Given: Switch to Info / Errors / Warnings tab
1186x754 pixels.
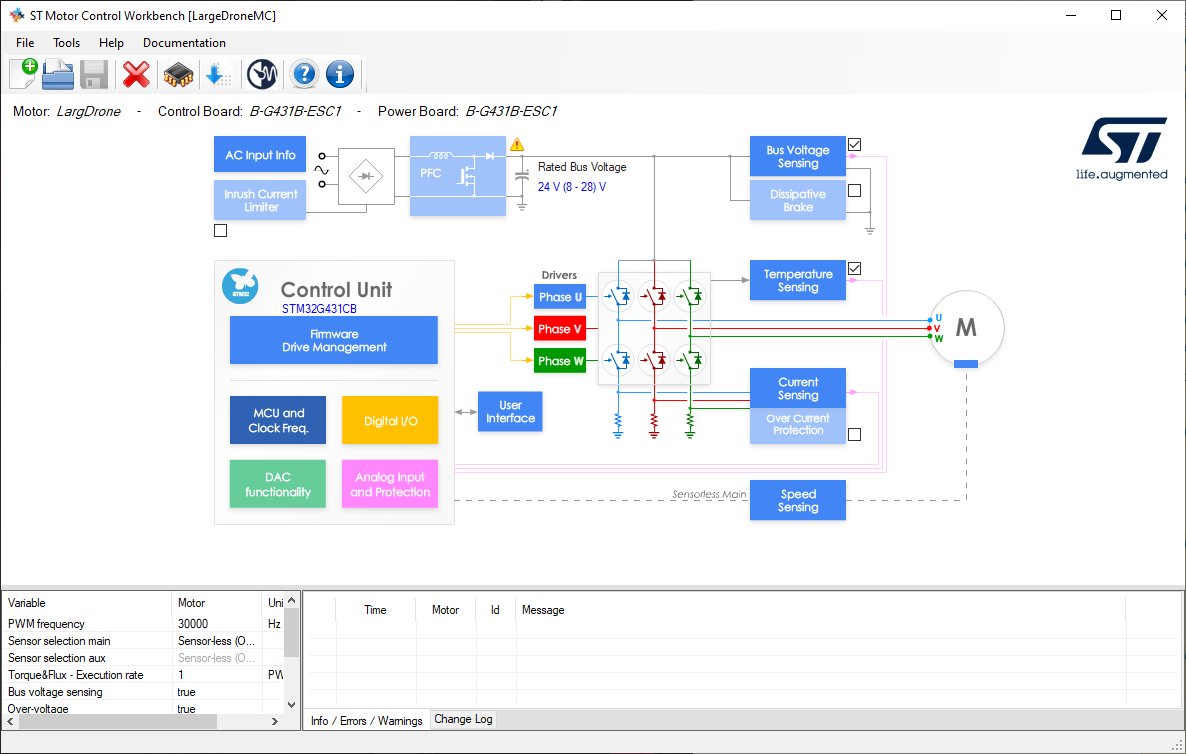Looking at the screenshot, I should tap(367, 721).
